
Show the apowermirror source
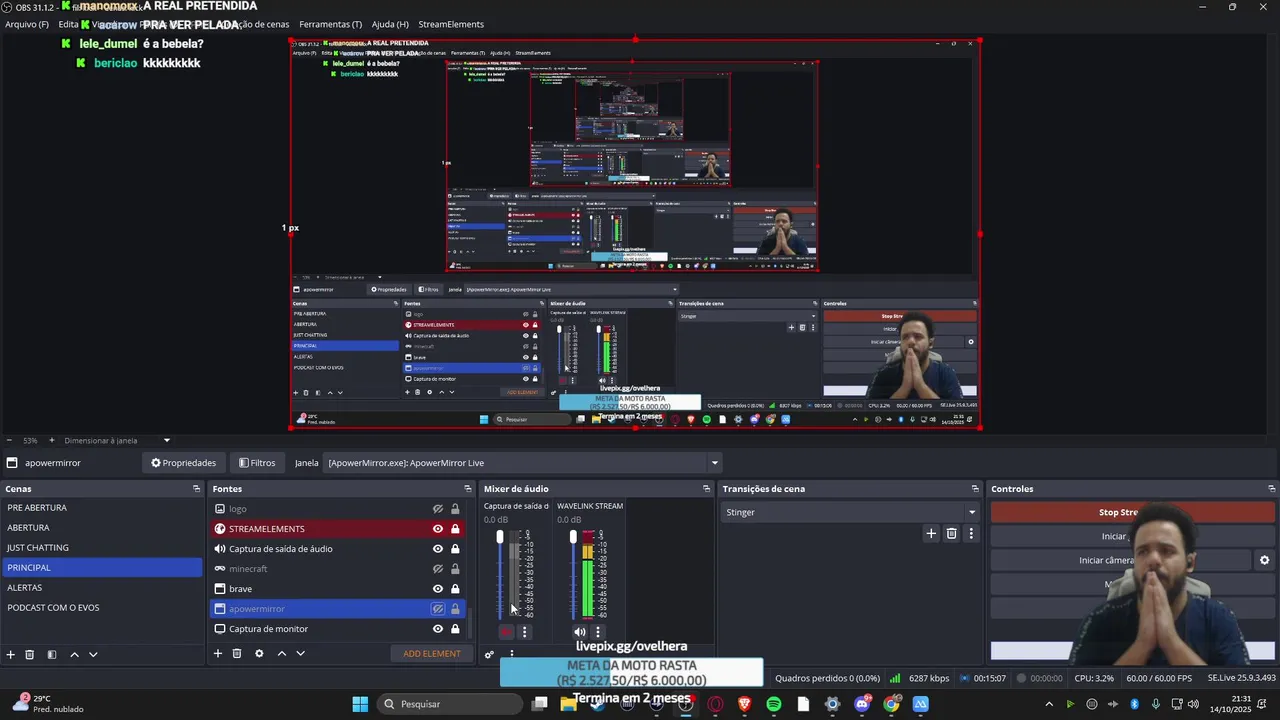(x=437, y=609)
